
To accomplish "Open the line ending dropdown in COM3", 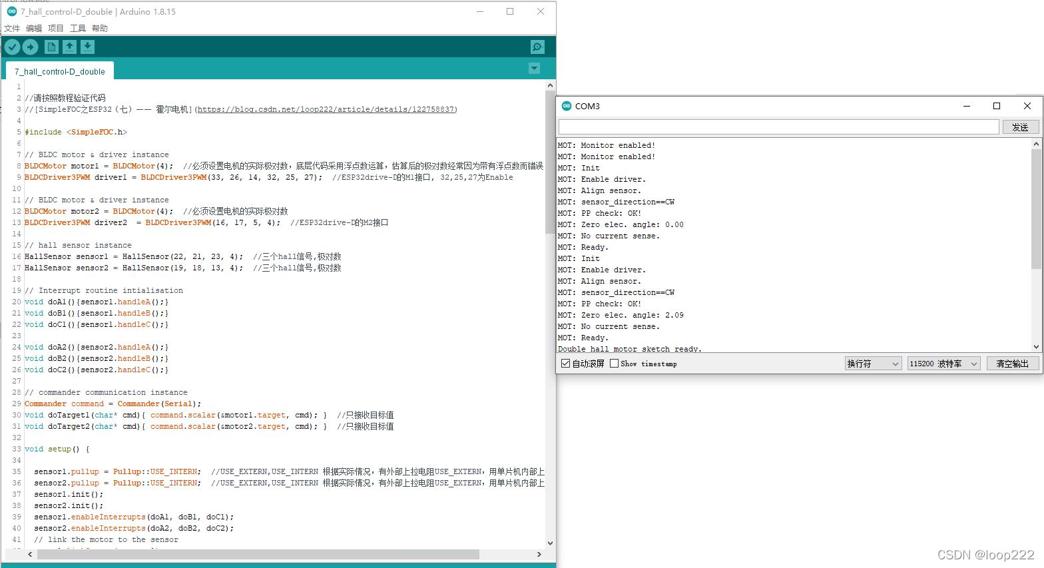I will [872, 364].
